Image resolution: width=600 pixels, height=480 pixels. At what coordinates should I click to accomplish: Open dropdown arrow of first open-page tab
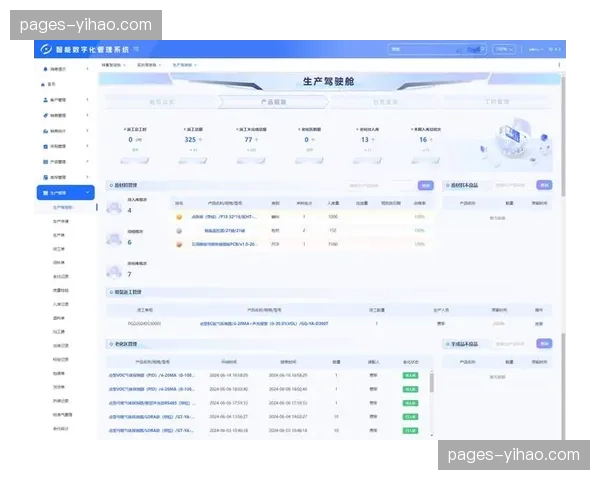tap(124, 65)
